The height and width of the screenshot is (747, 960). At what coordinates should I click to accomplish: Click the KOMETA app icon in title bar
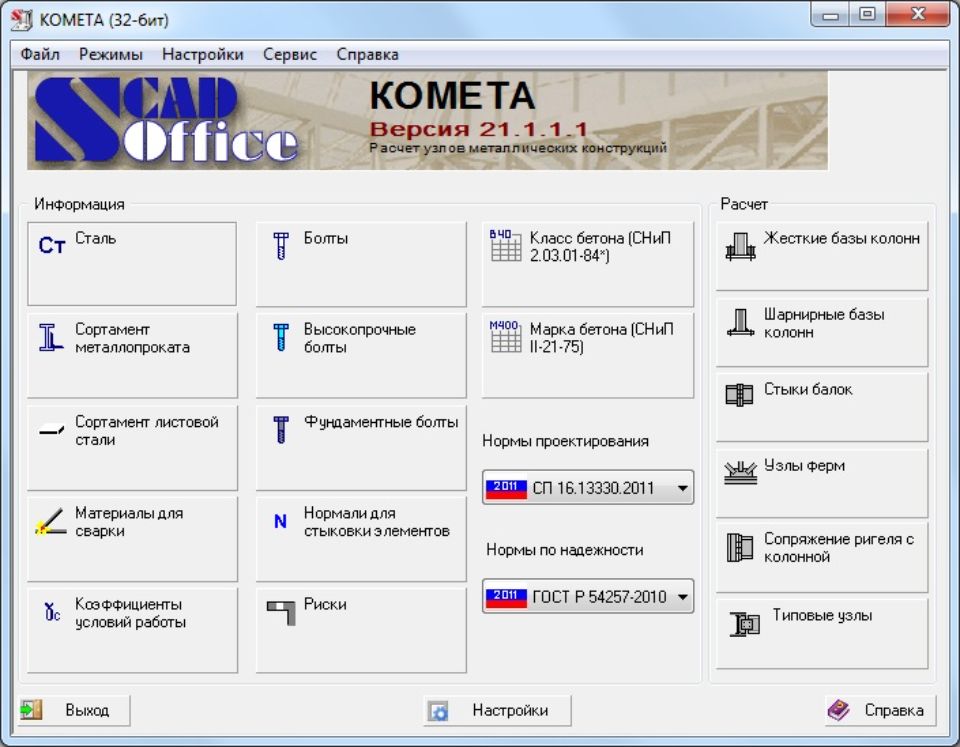coord(21,19)
